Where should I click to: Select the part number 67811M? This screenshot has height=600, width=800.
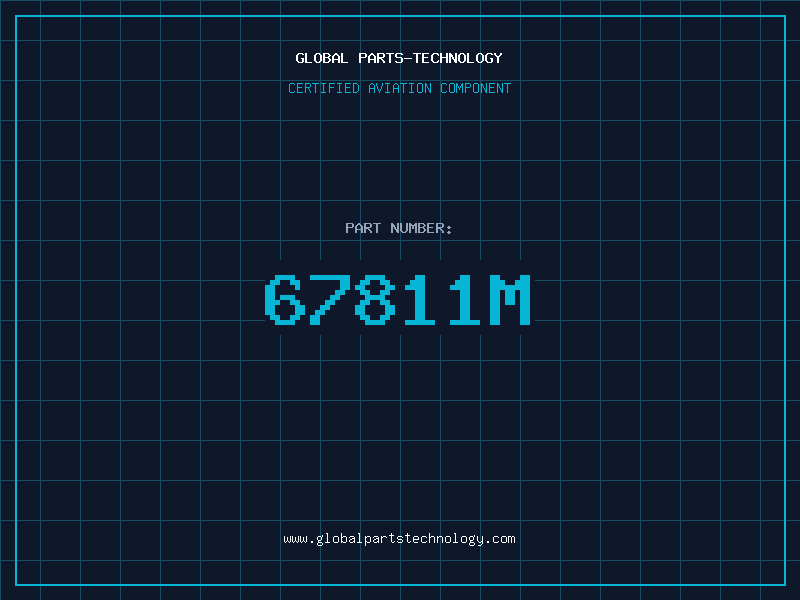pyautogui.click(x=398, y=300)
